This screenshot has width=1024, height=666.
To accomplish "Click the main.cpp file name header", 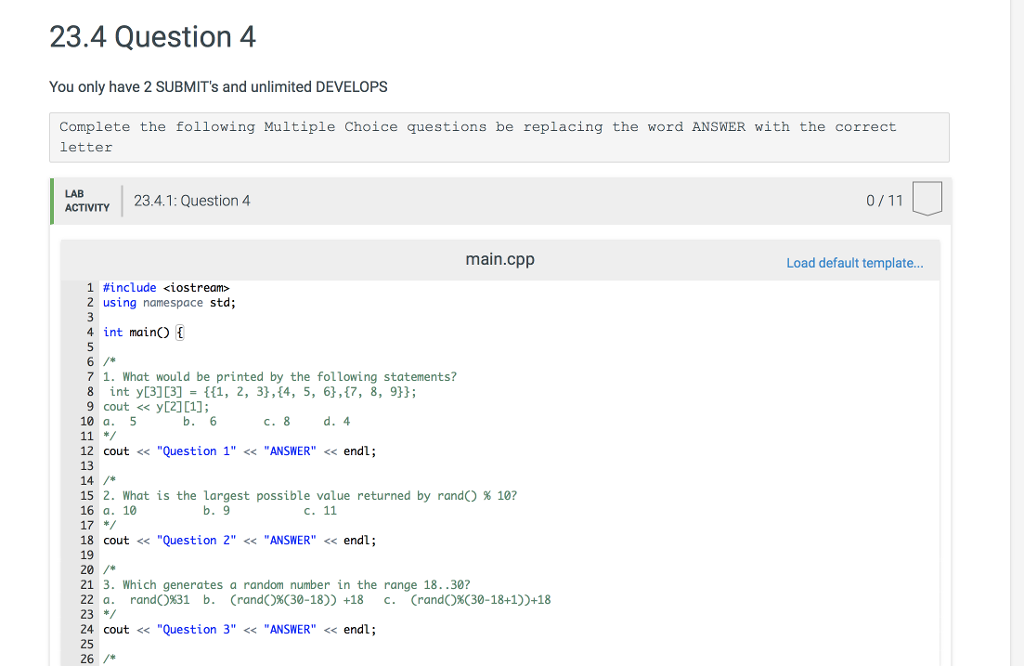I will pos(500,259).
